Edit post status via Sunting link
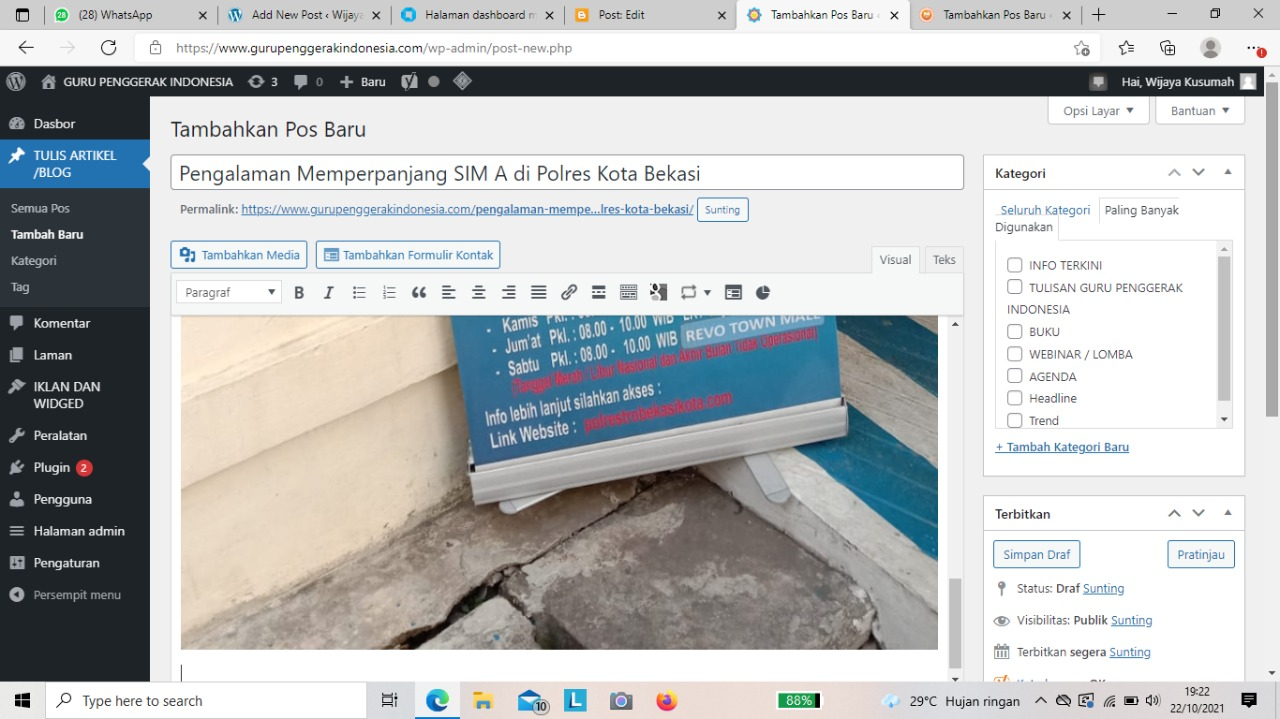 1103,589
